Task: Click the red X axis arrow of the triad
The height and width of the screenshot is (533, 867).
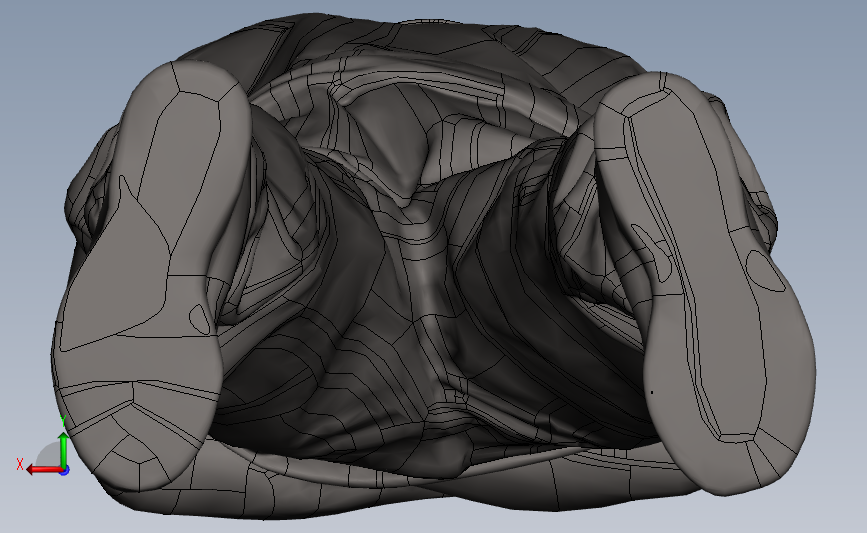Action: (x=44, y=470)
